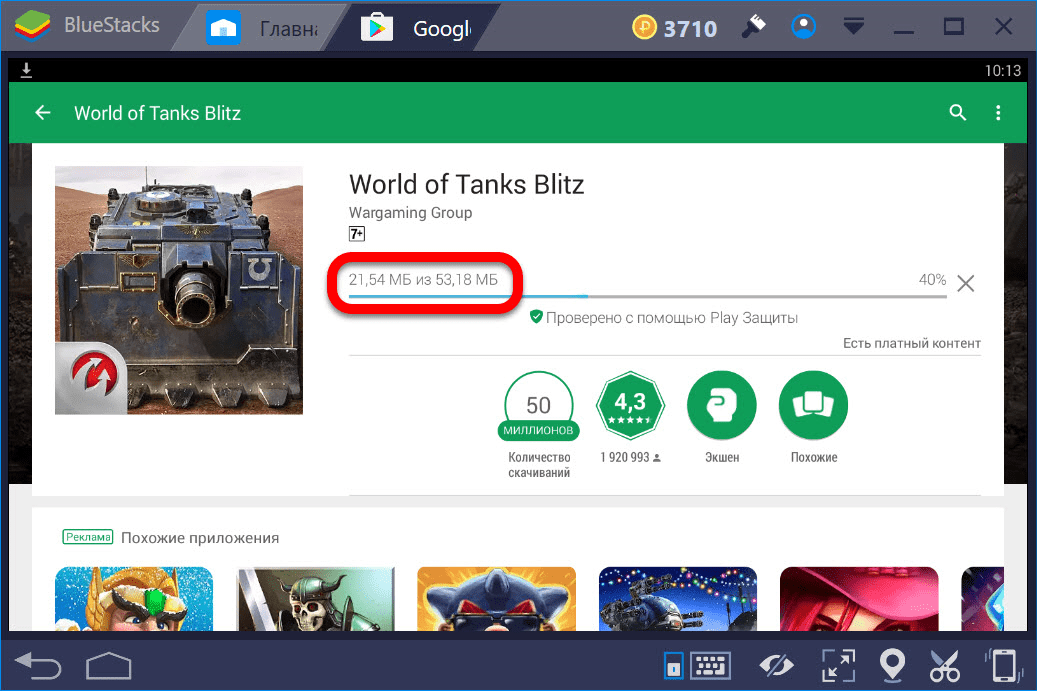Toggle the crossed-eye visibility icon
The image size is (1037, 691).
pos(775,665)
